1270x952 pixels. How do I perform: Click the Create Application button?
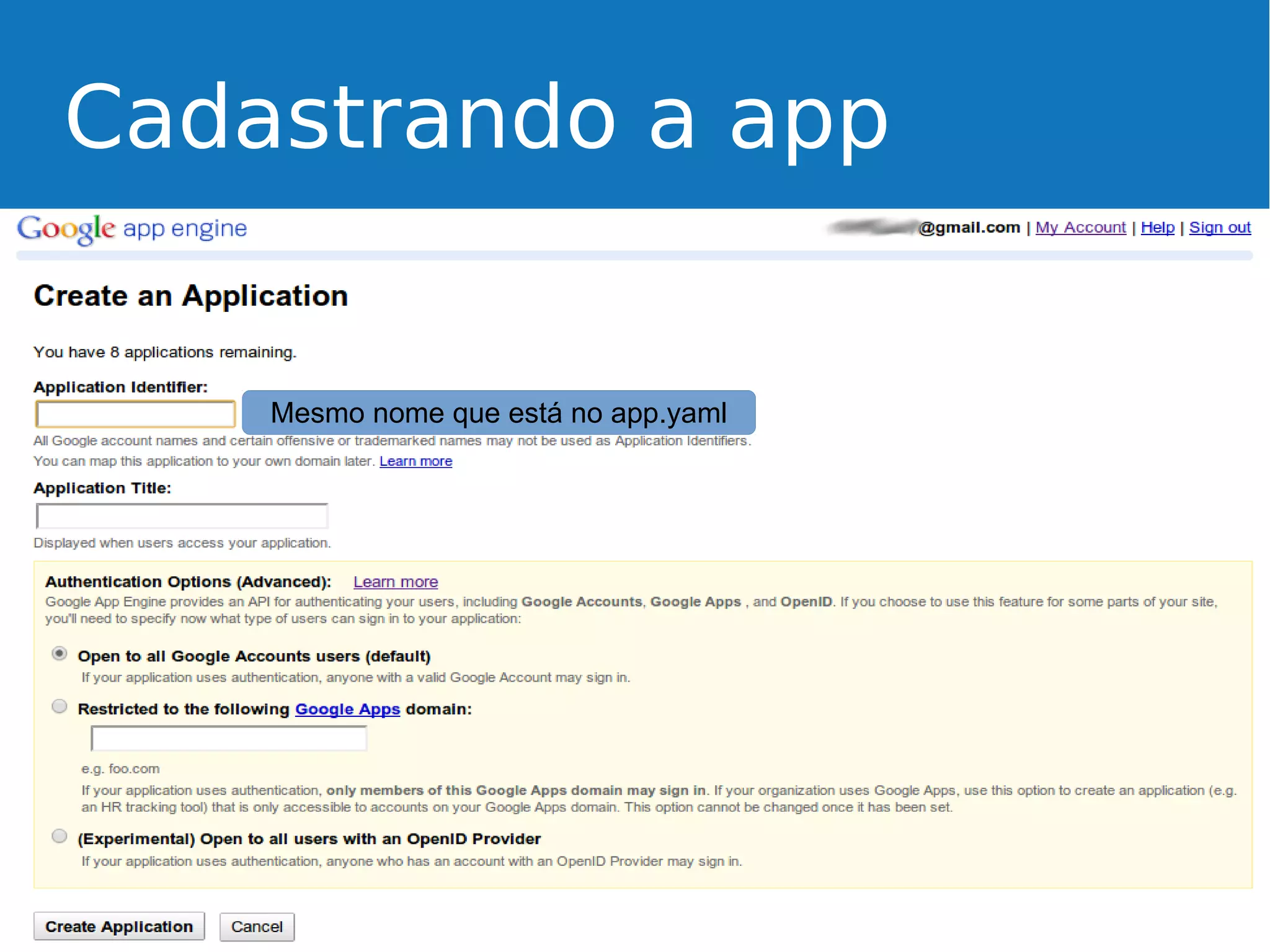coord(119,927)
